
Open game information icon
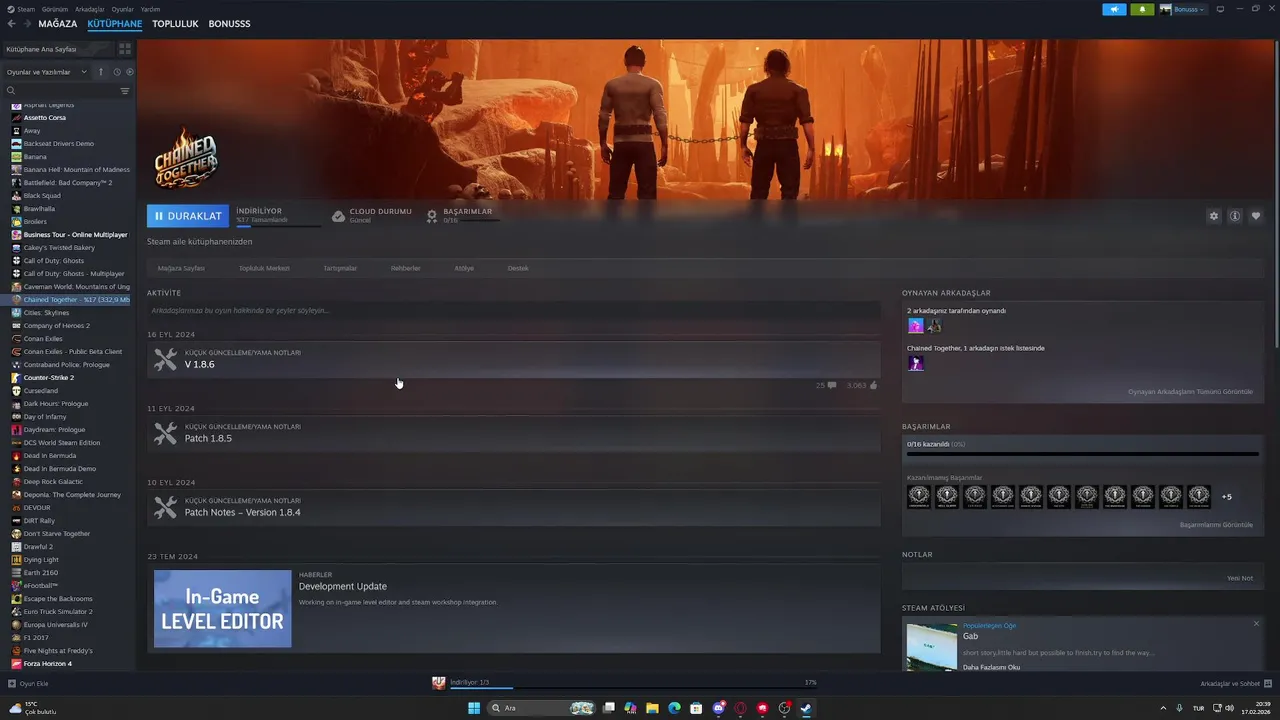tap(1235, 216)
